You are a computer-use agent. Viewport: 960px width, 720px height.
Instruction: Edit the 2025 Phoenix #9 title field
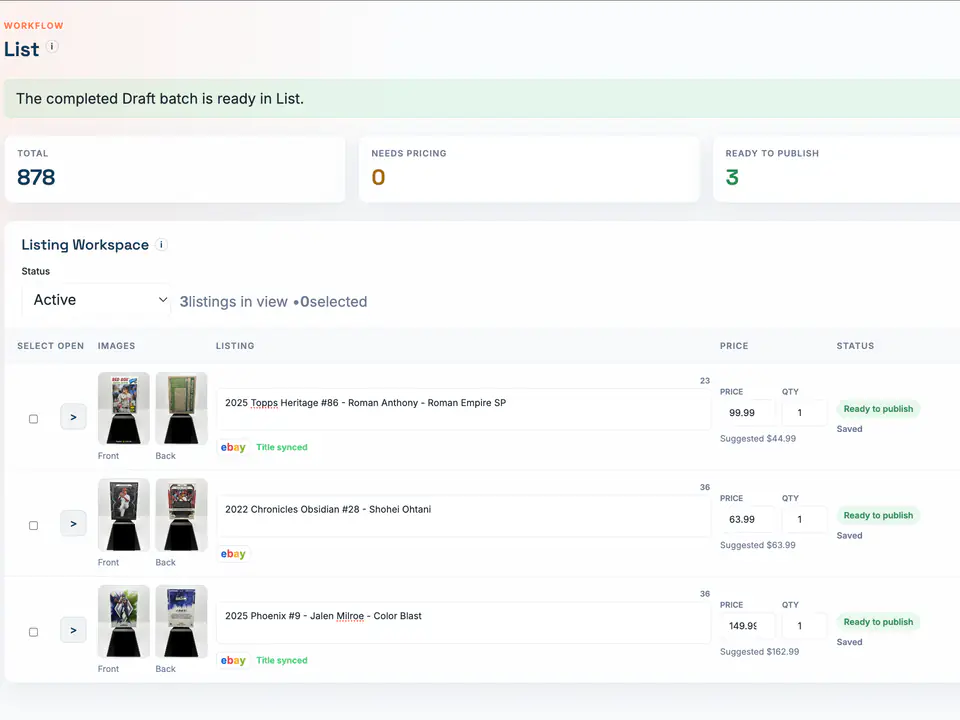(464, 622)
